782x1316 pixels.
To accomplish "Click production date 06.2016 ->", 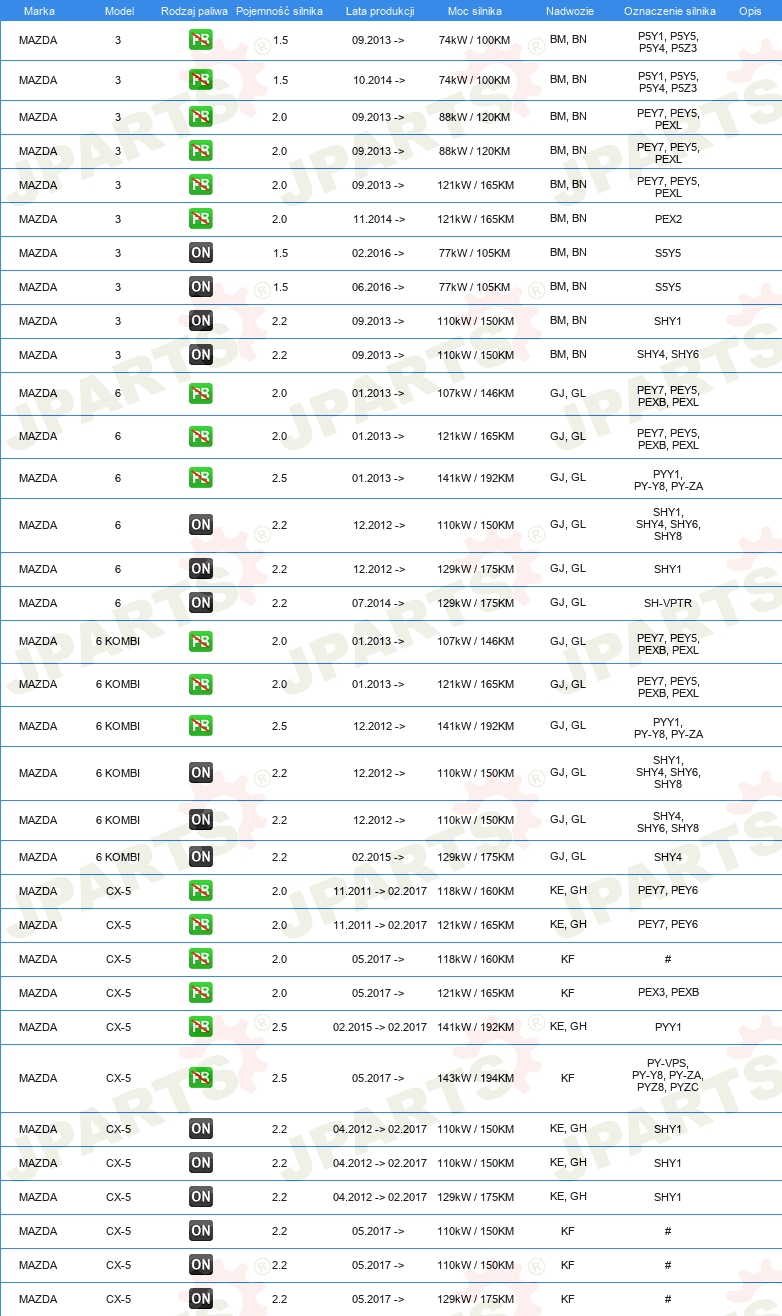I will [x=379, y=287].
